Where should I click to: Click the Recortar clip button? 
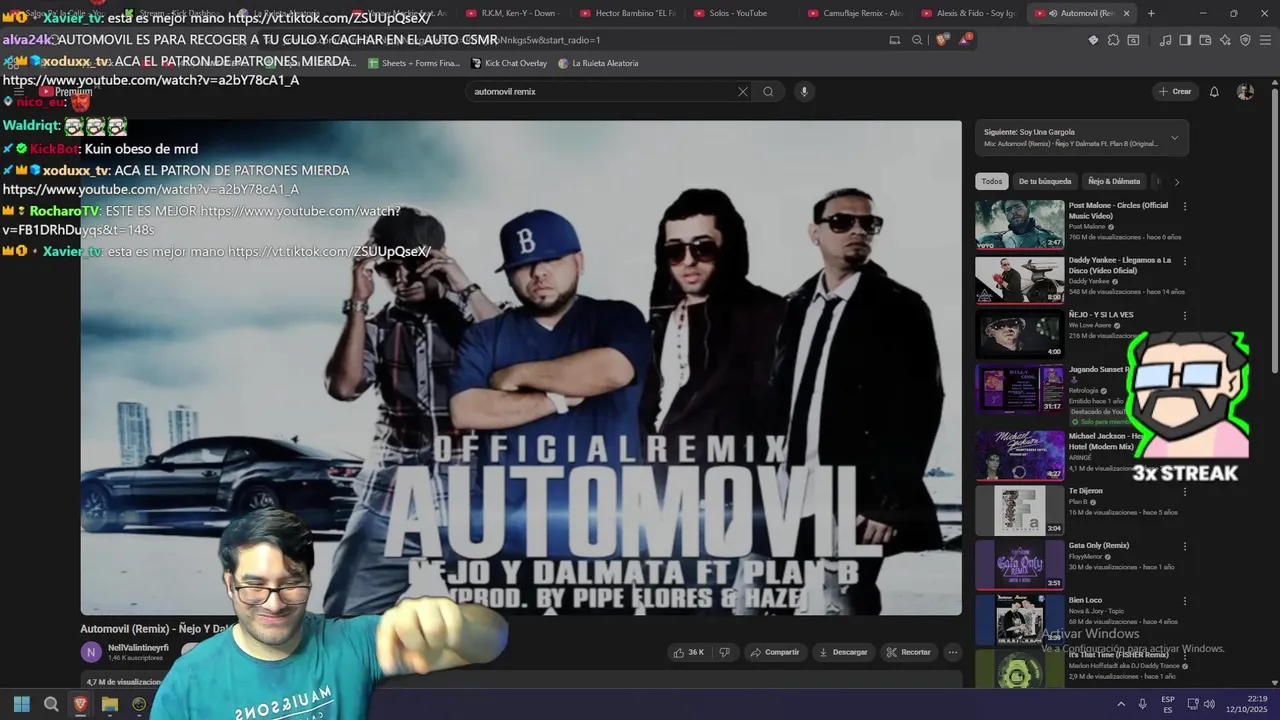click(x=908, y=652)
